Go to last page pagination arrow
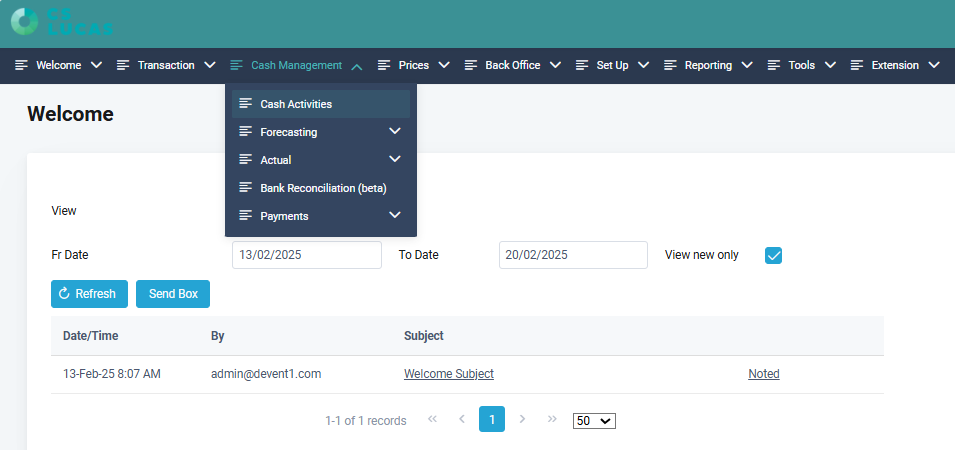This screenshot has height=450, width=955. (552, 420)
